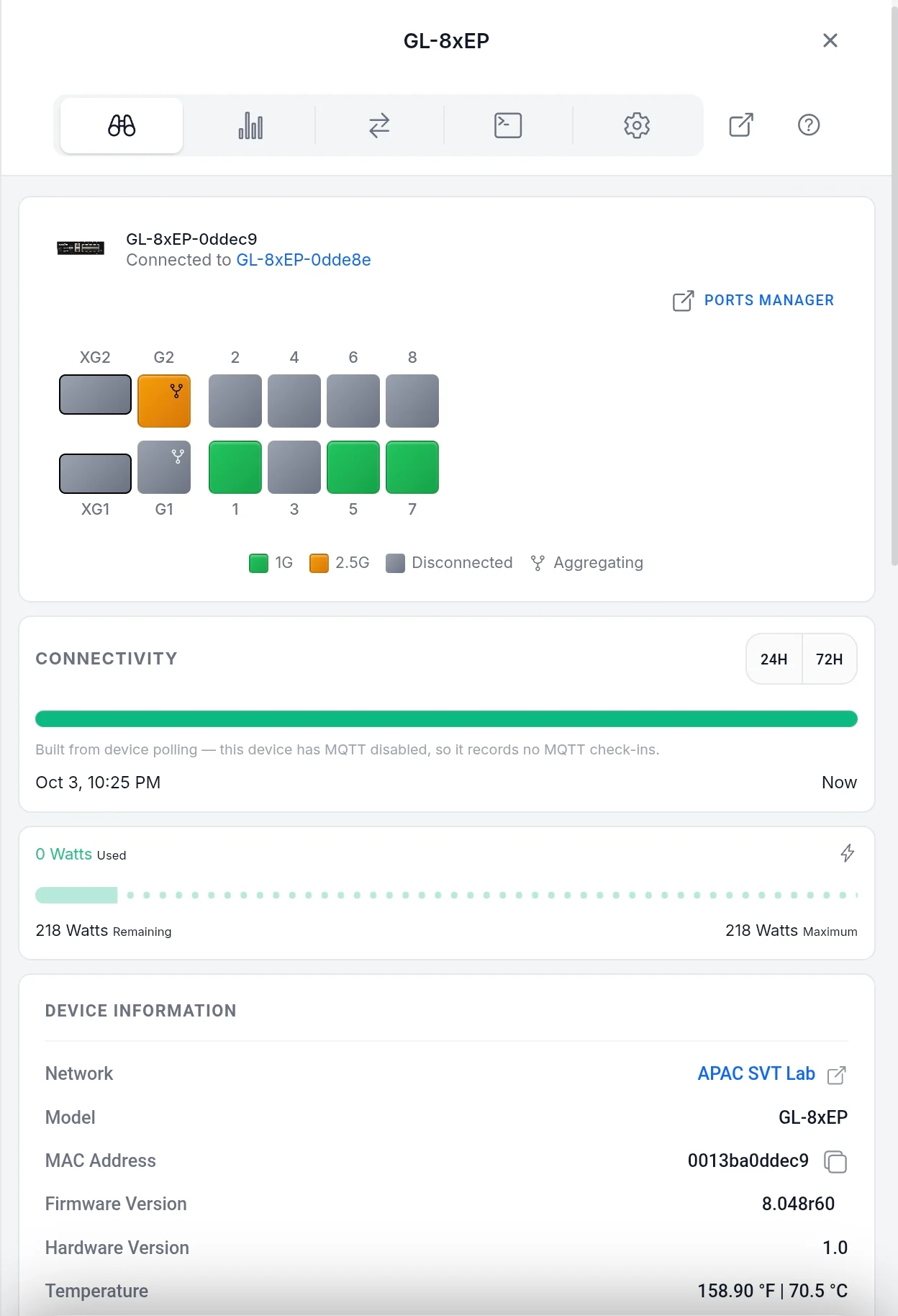Select the orange G2 port
The width and height of the screenshot is (898, 1316).
click(164, 401)
